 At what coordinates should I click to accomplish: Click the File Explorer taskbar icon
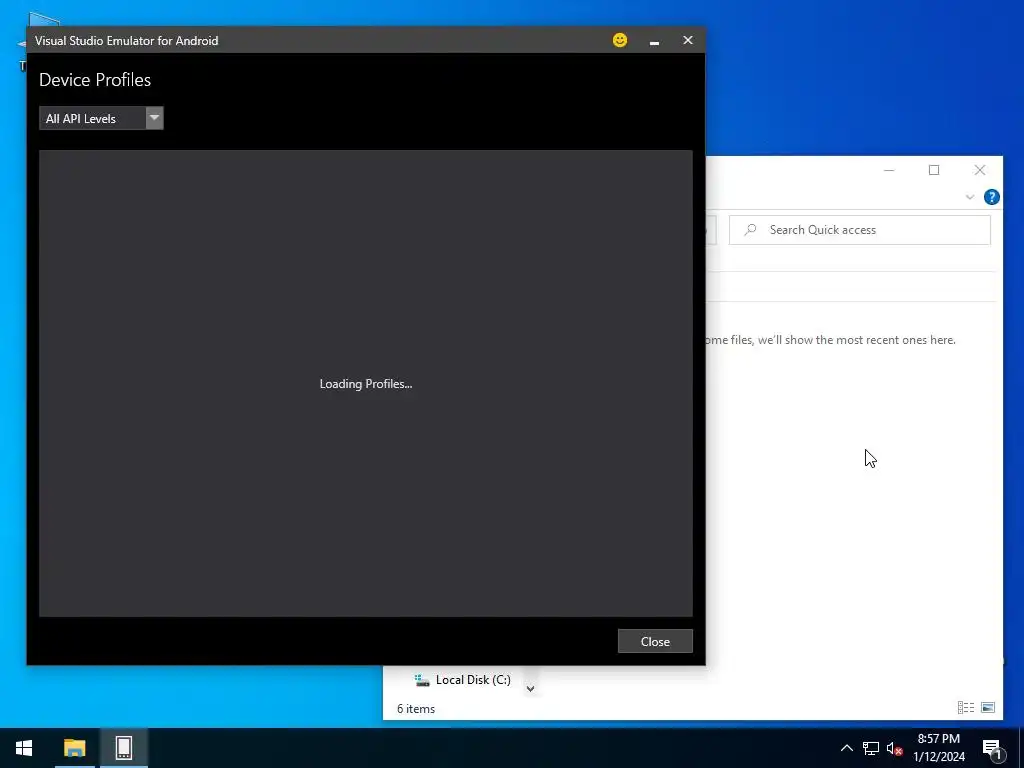pos(74,748)
